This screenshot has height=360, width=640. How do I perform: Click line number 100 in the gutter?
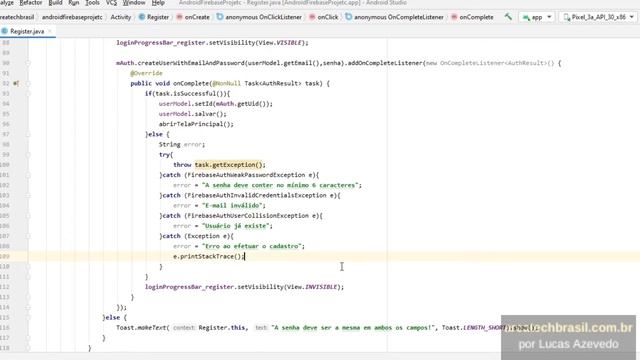[x=5, y=165]
